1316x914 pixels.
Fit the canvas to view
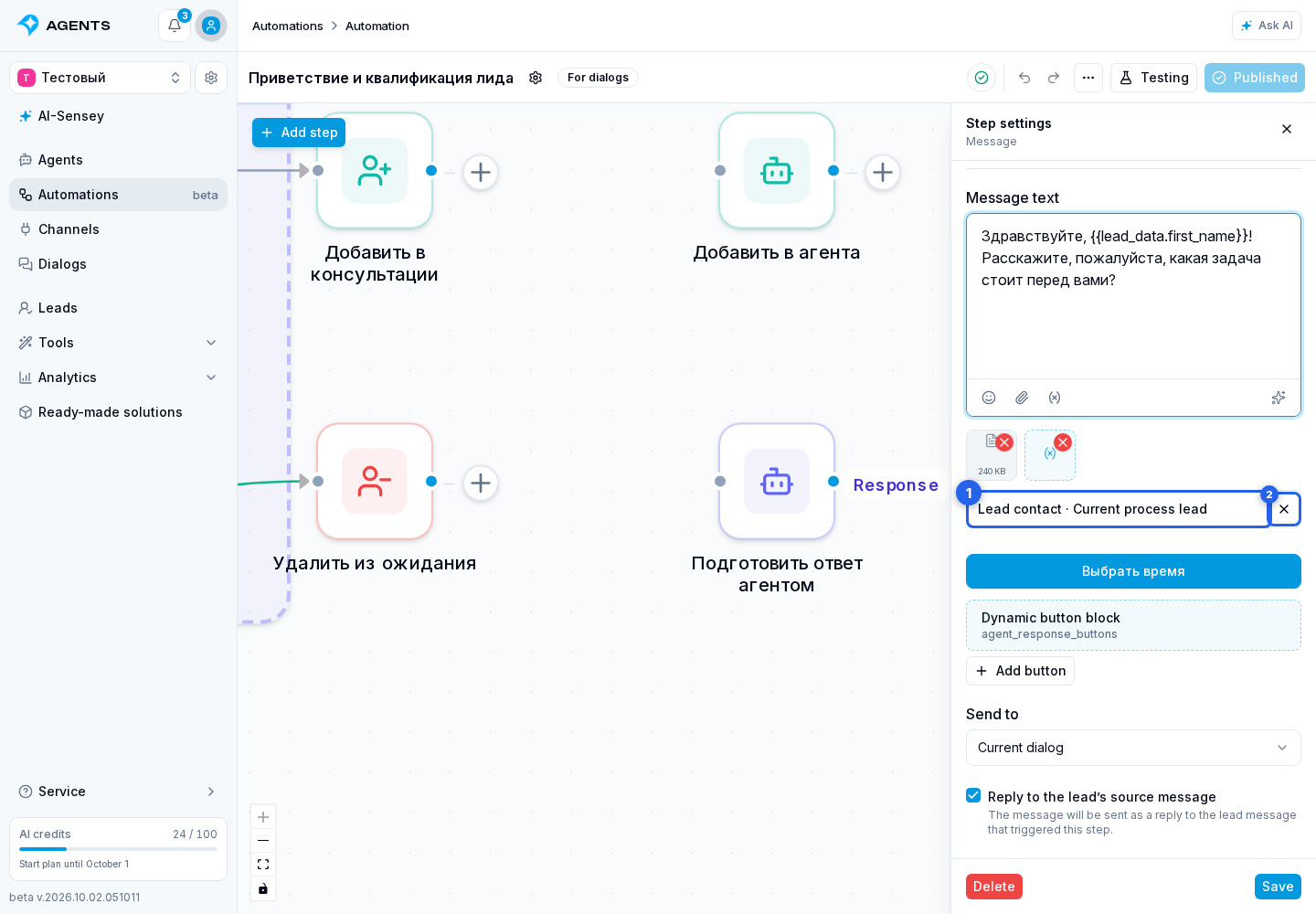(263, 865)
